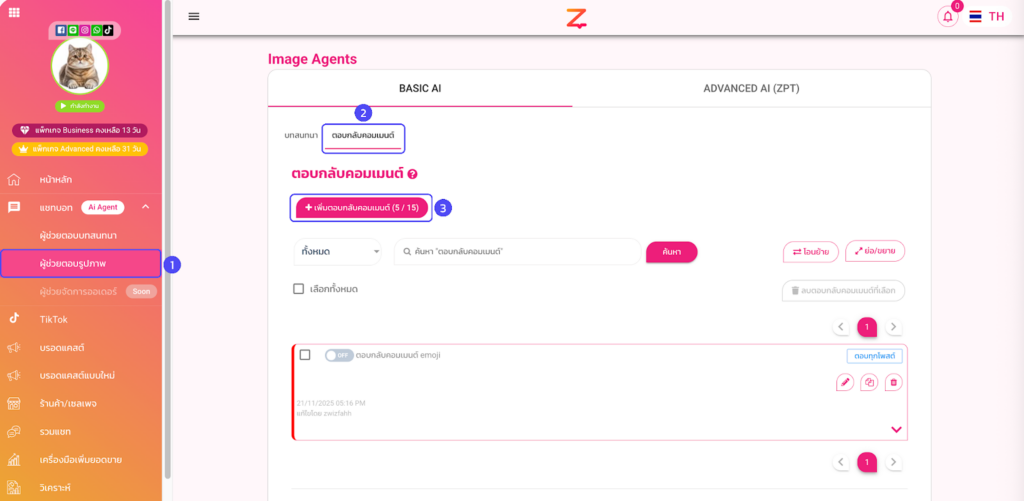Open the apps grid icon
The height and width of the screenshot is (501, 1024).
click(13, 12)
